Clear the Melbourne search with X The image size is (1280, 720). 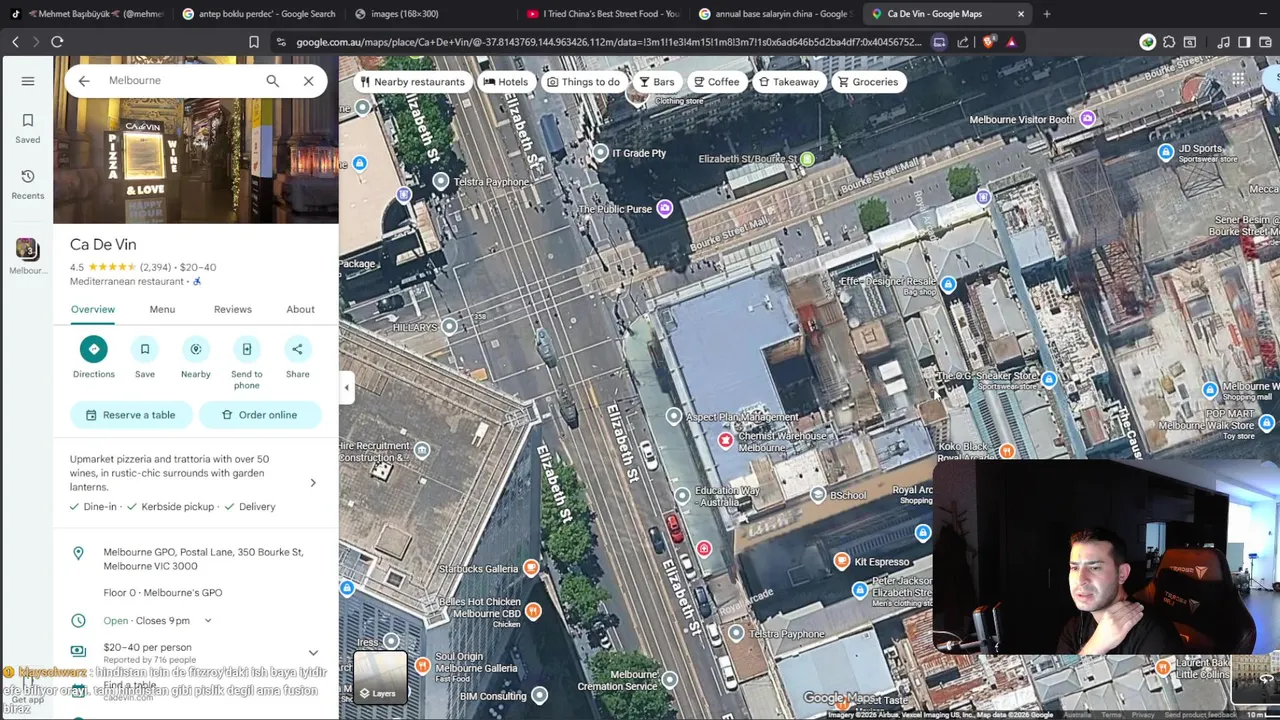tap(308, 81)
